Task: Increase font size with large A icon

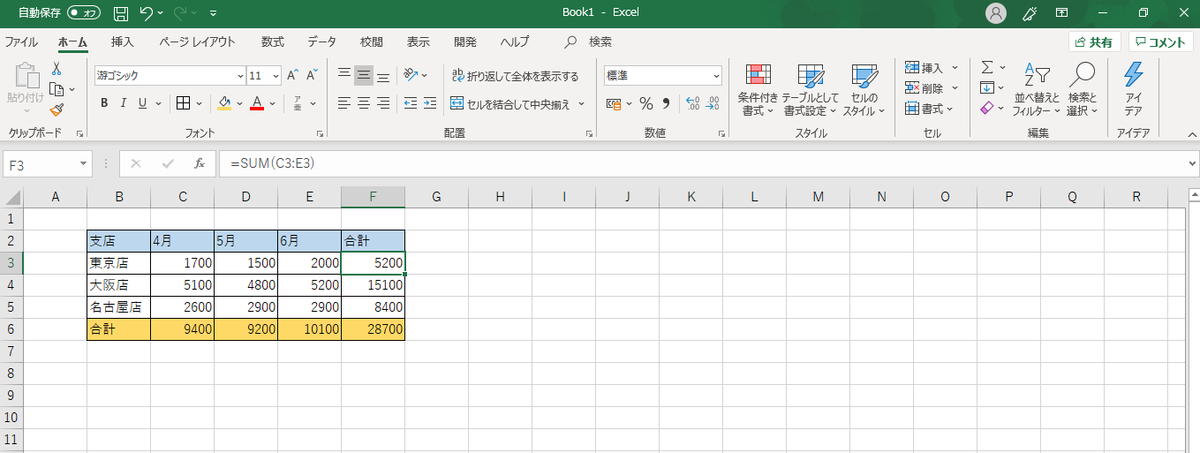Action: click(x=292, y=75)
